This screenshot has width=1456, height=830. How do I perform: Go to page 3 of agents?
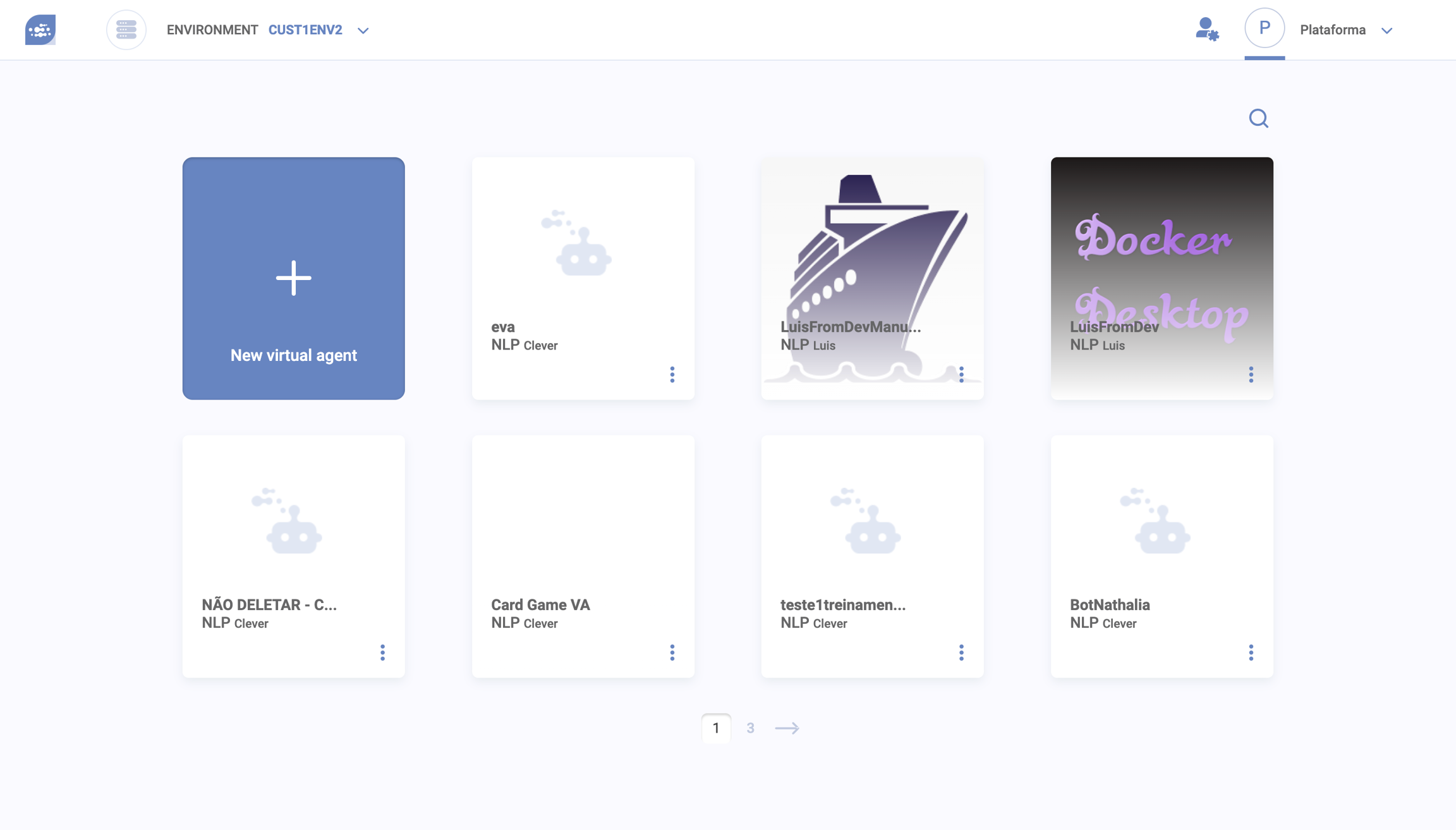(x=750, y=728)
